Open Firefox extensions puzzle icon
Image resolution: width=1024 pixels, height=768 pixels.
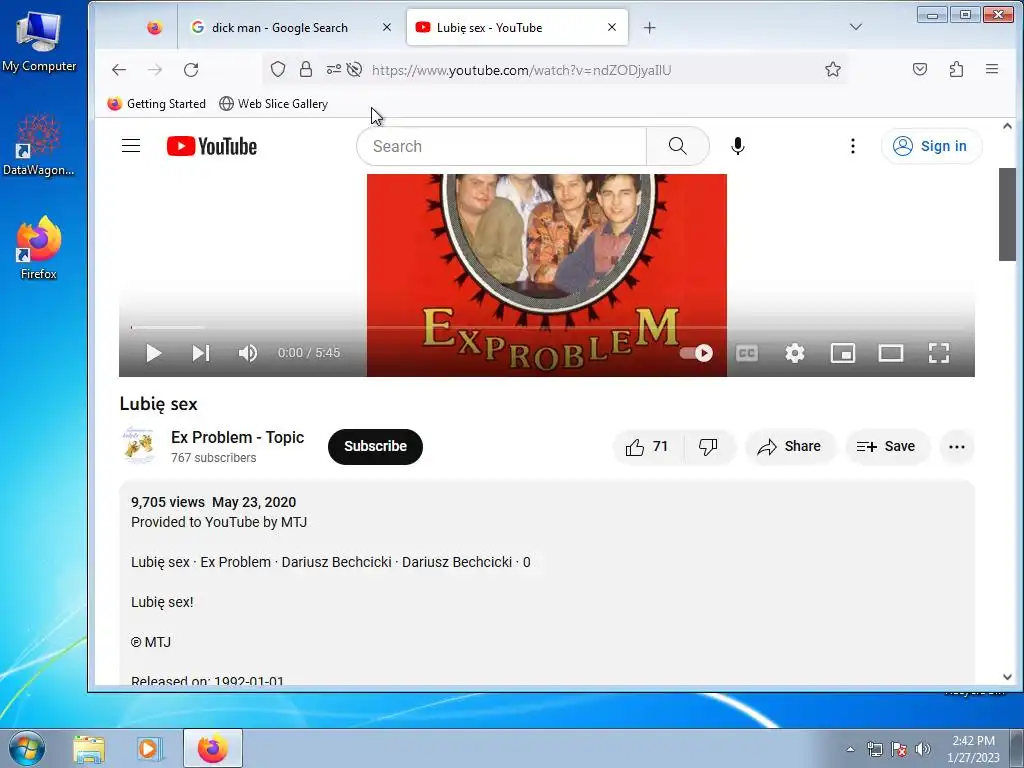956,69
